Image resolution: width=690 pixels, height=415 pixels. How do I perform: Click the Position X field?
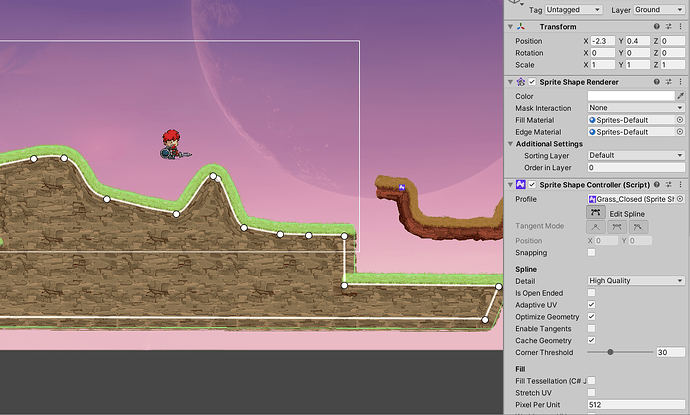(602, 41)
